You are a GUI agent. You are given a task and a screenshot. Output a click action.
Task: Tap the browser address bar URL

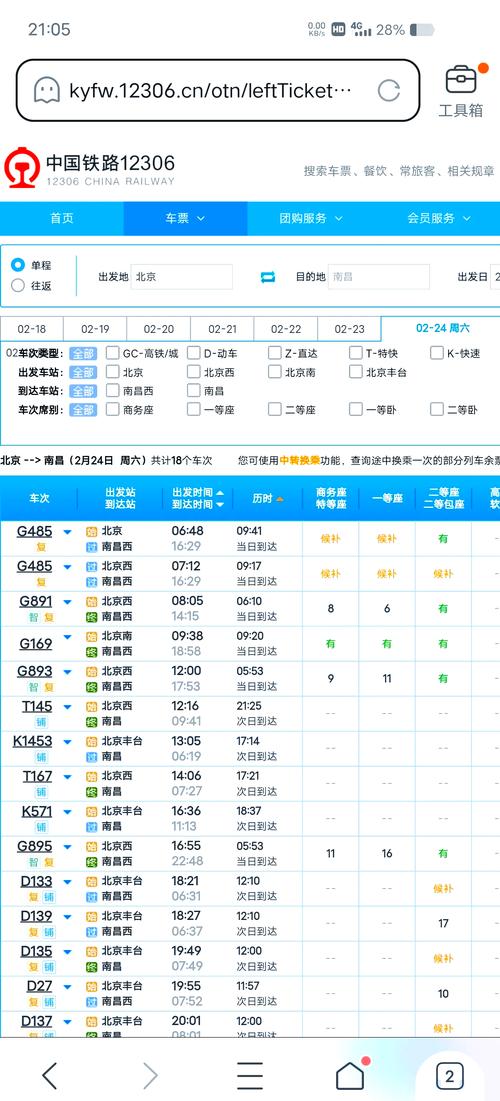tap(209, 91)
